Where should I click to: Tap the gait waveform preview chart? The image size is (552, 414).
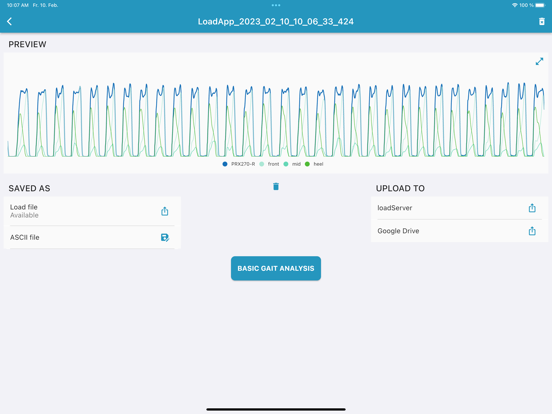tap(276, 120)
